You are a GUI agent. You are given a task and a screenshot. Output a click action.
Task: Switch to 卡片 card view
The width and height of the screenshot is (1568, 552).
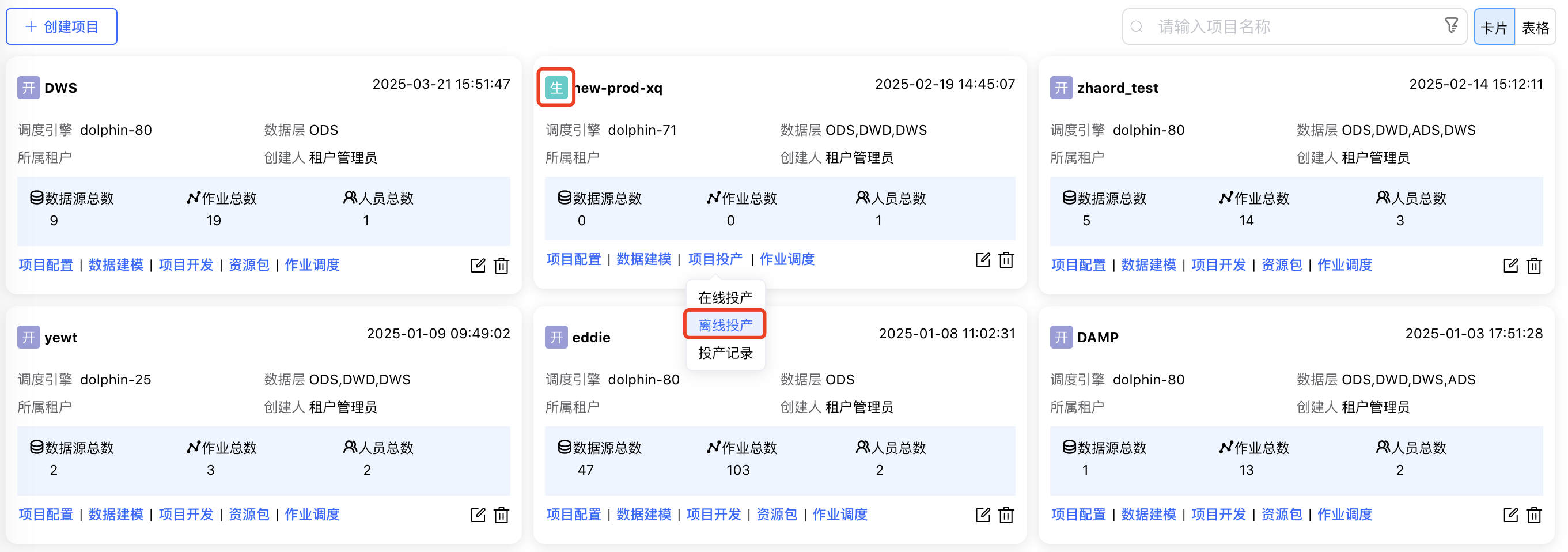pyautogui.click(x=1493, y=28)
